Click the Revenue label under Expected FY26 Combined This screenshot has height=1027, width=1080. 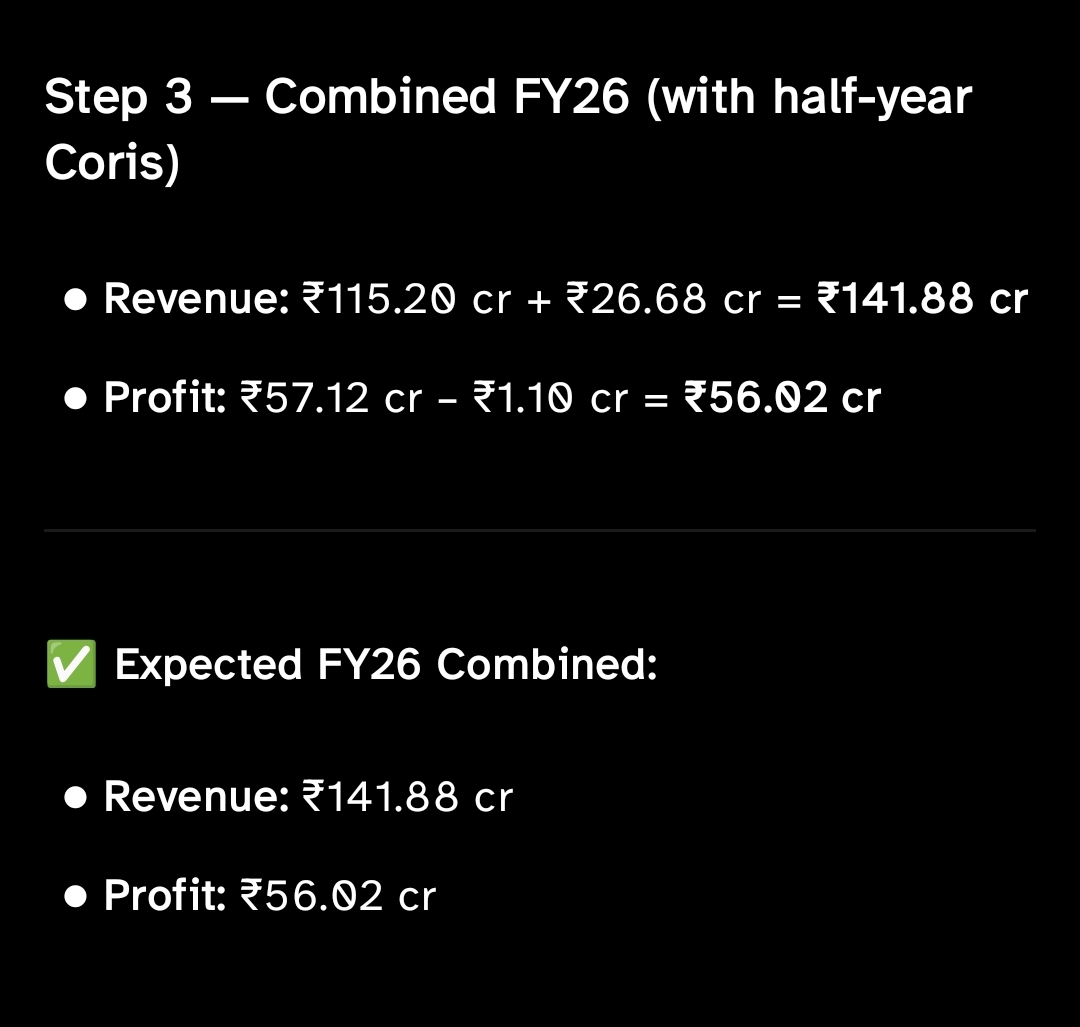(x=196, y=798)
